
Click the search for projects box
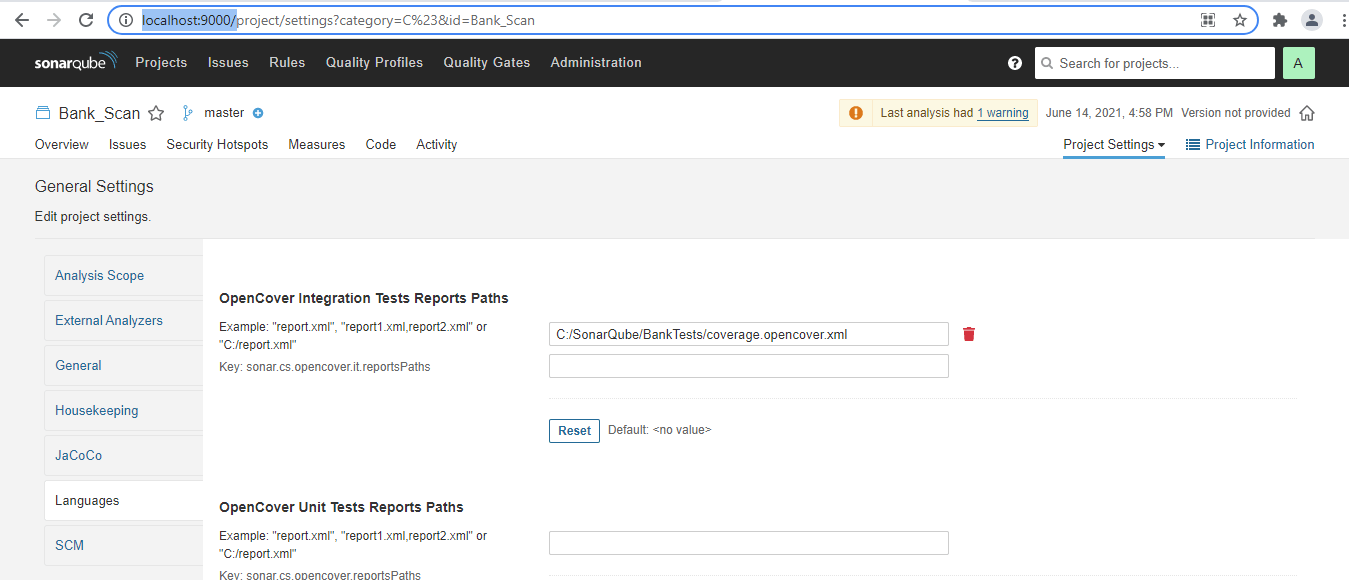tap(1154, 62)
